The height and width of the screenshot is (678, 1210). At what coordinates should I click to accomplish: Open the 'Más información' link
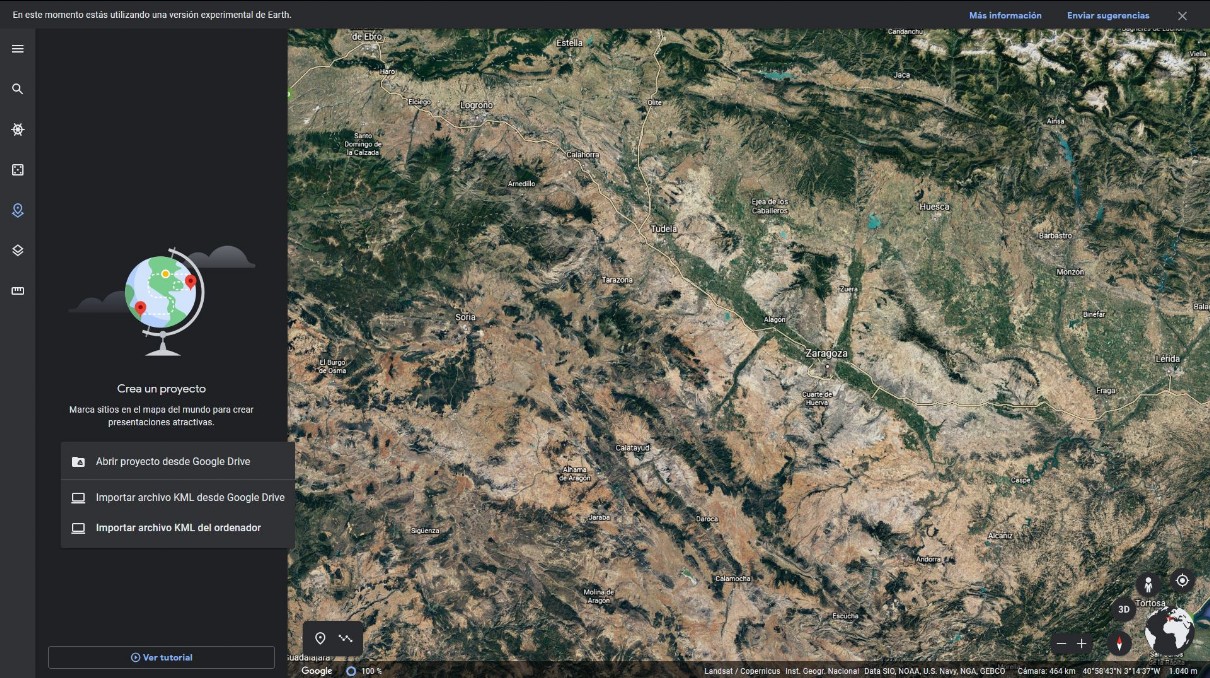(1004, 16)
